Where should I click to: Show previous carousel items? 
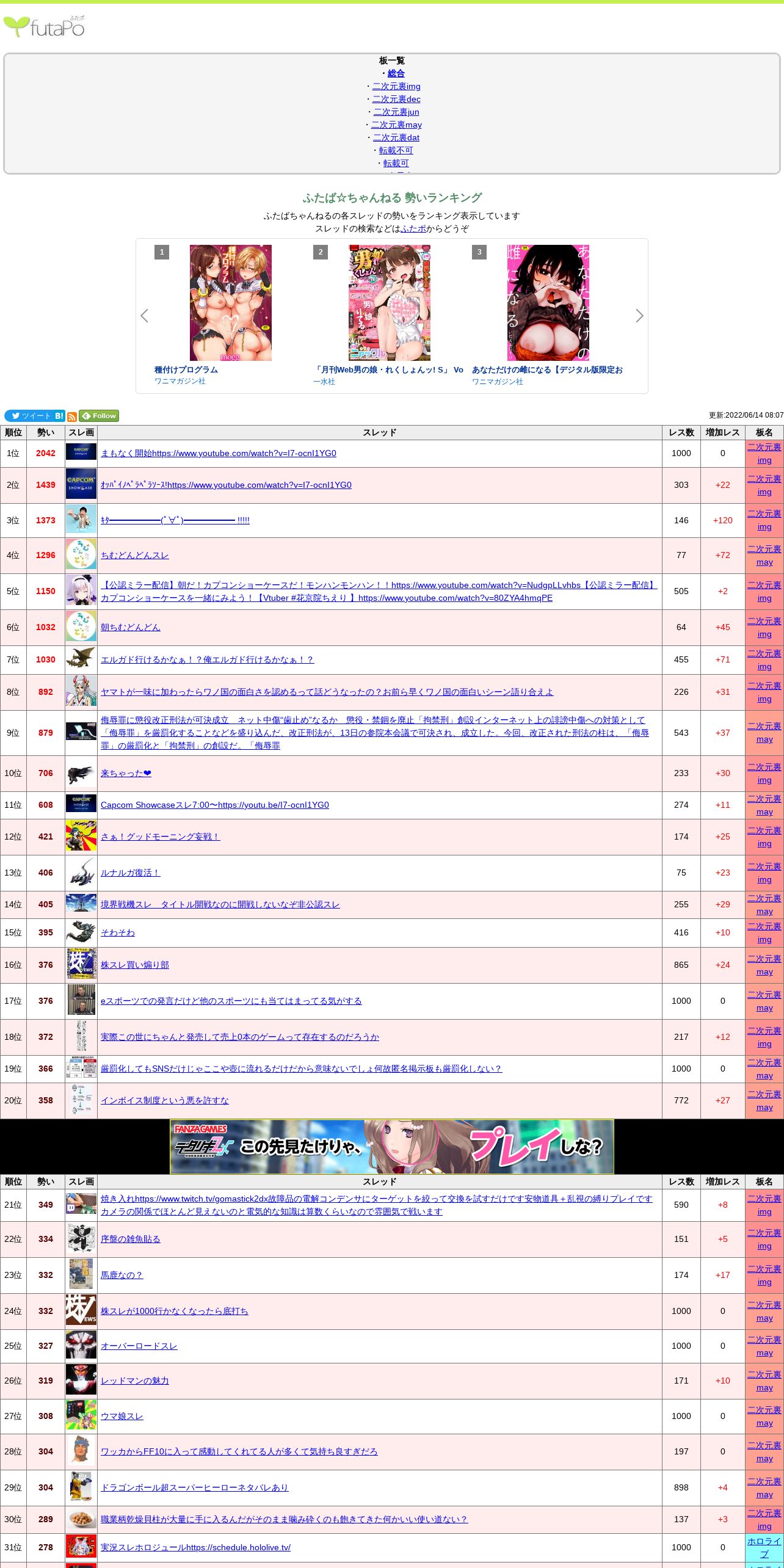144,316
